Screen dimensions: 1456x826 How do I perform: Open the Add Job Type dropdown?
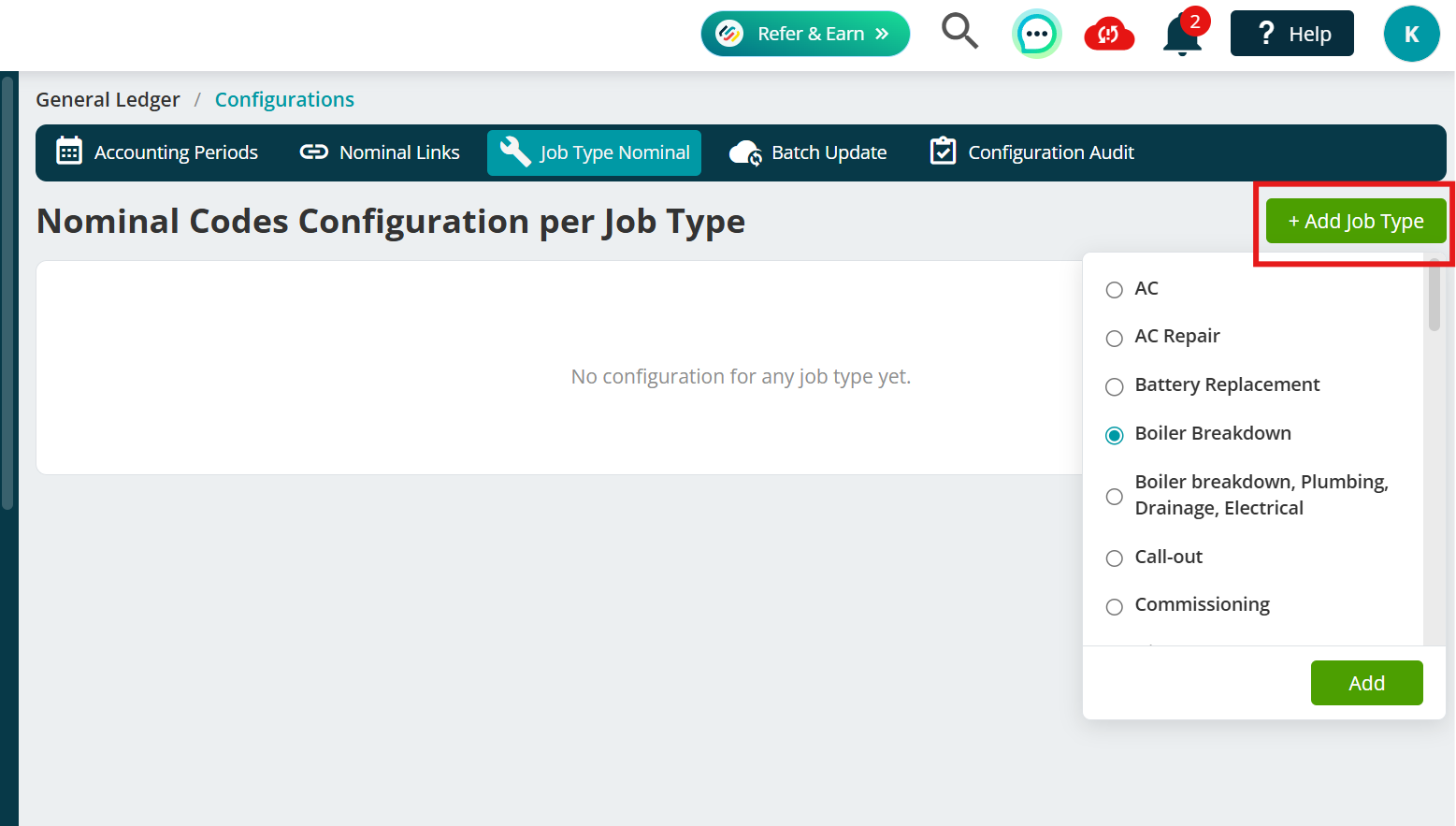coord(1356,221)
